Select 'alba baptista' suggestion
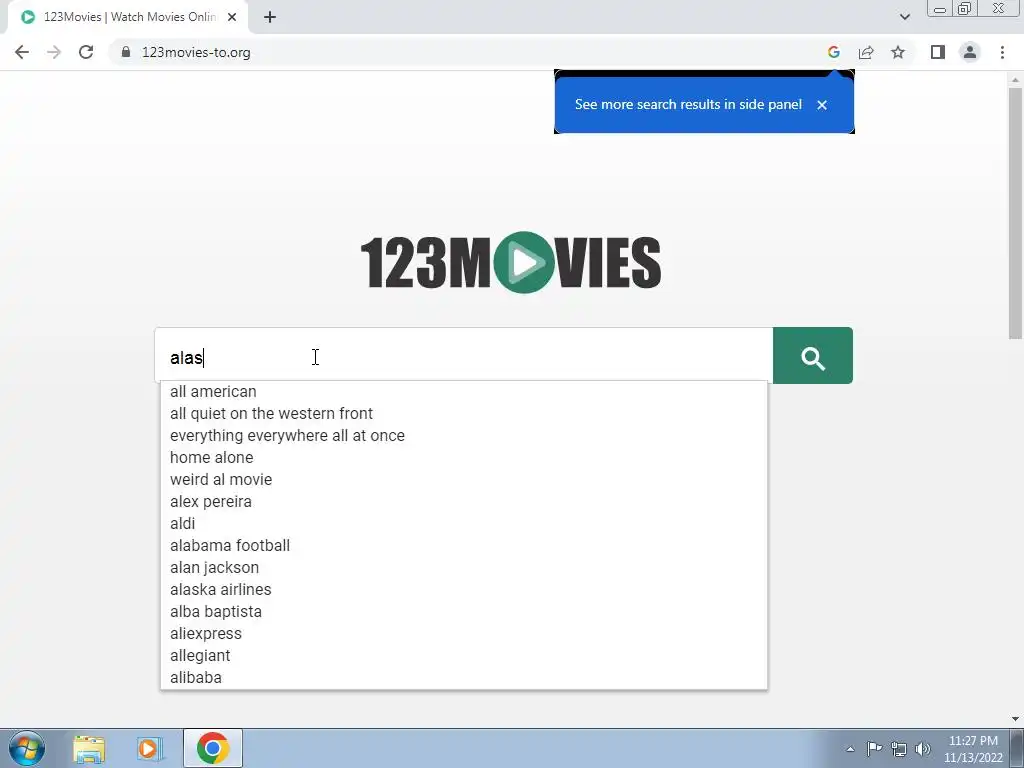The height and width of the screenshot is (768, 1024). (x=464, y=611)
